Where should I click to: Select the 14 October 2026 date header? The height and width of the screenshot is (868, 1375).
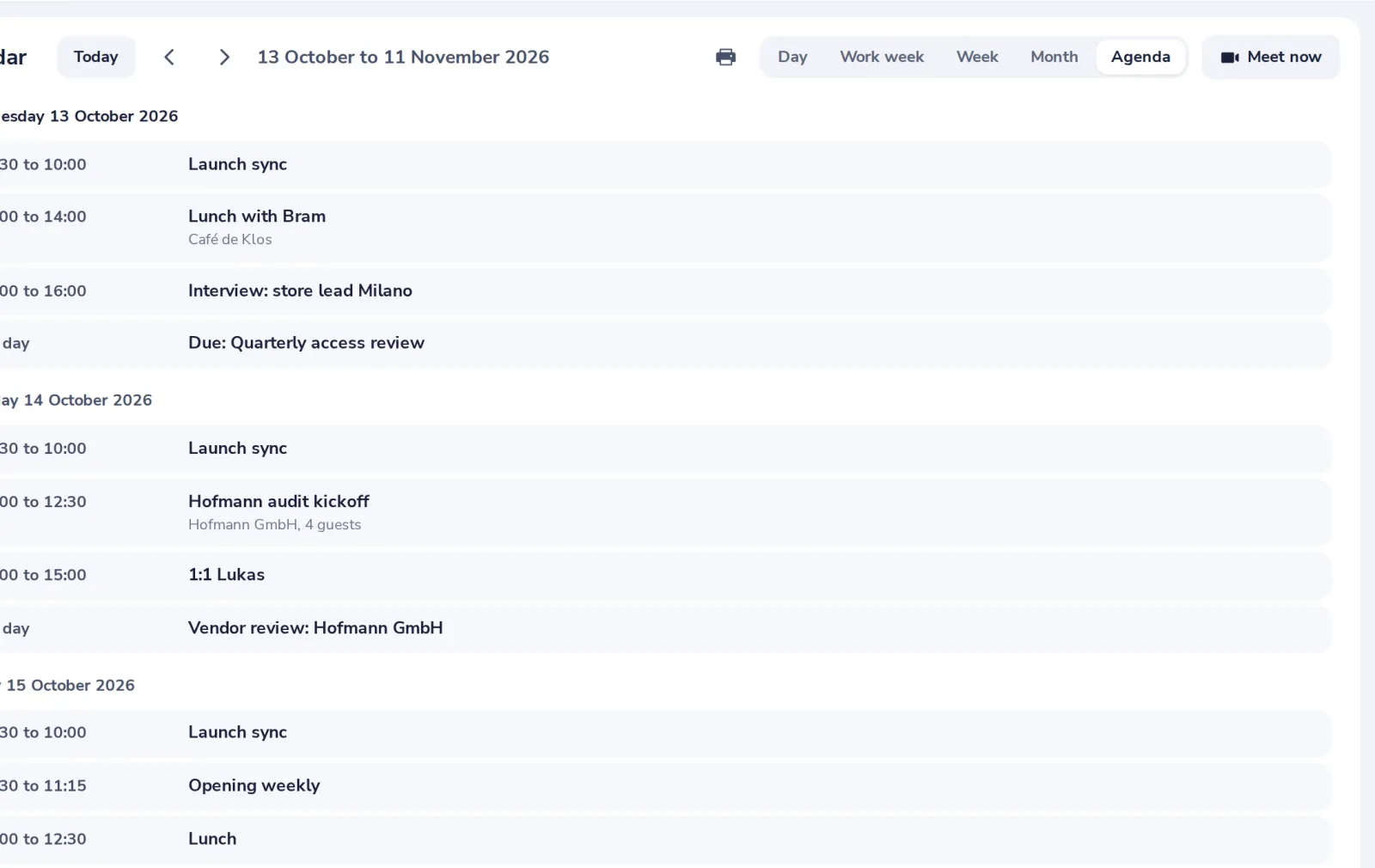tap(76, 400)
